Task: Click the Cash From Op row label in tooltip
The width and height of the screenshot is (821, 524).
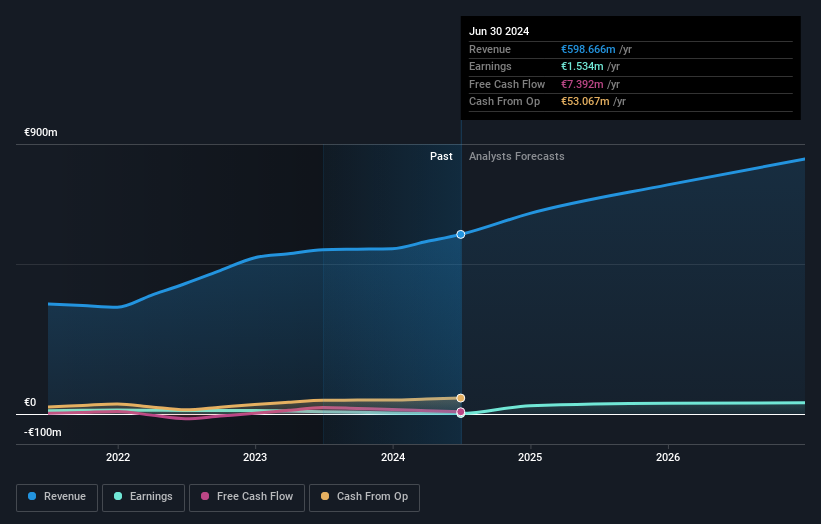Action: coord(504,102)
